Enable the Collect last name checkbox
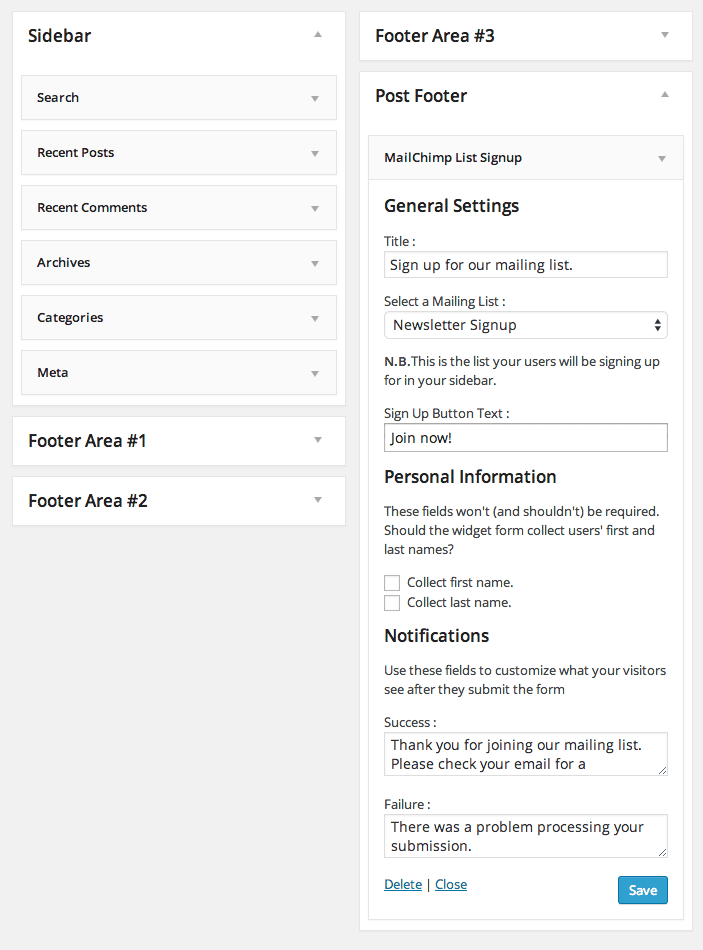The height and width of the screenshot is (950, 703). tap(392, 603)
